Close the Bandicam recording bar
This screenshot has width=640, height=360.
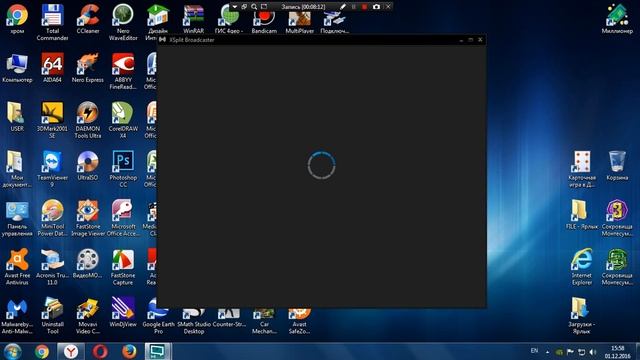tap(388, 7)
